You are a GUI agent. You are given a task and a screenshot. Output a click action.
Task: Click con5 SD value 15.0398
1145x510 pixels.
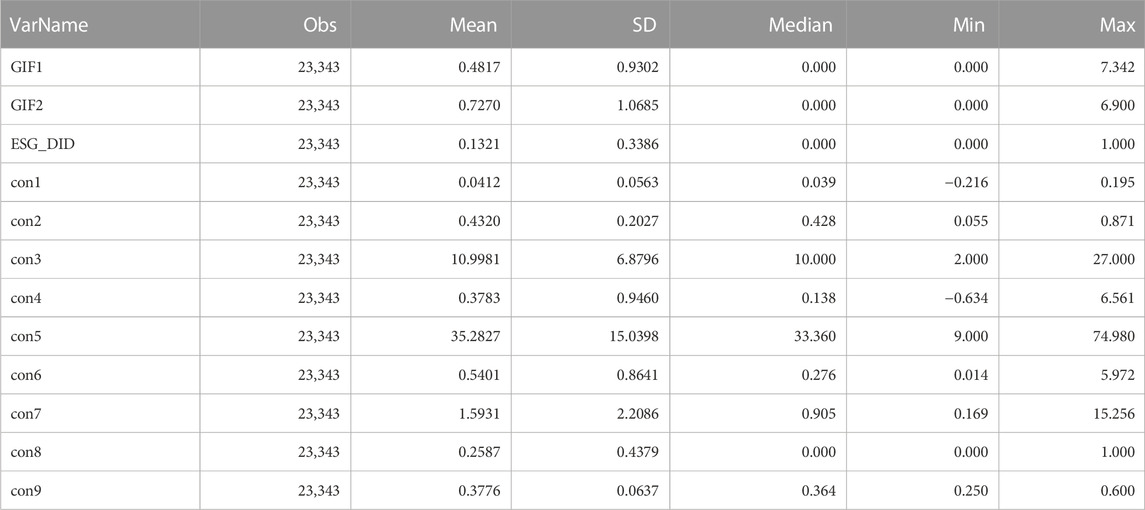click(632, 337)
